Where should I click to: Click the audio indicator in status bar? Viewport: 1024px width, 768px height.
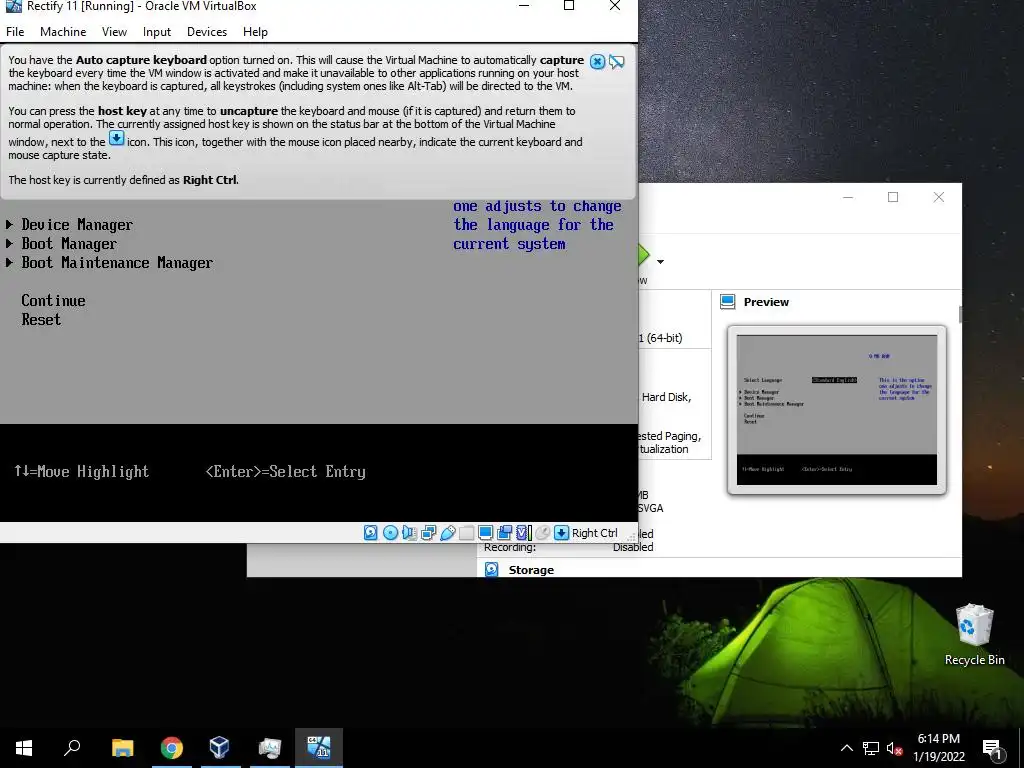409,533
